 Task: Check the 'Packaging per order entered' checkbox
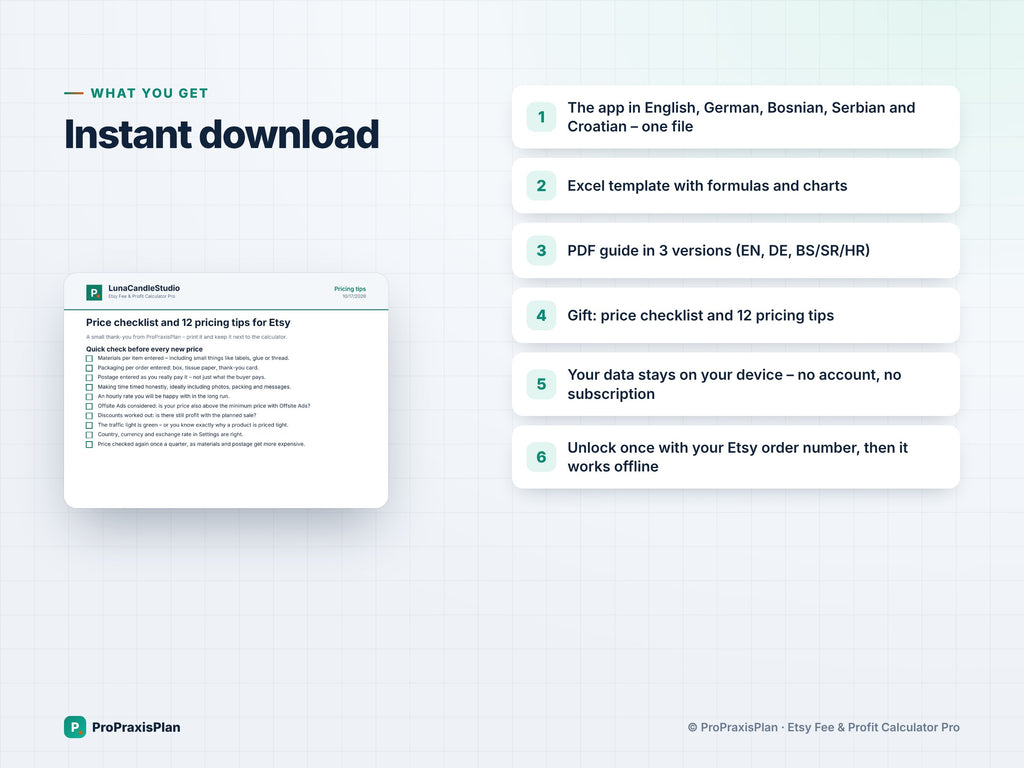pyautogui.click(x=89, y=368)
